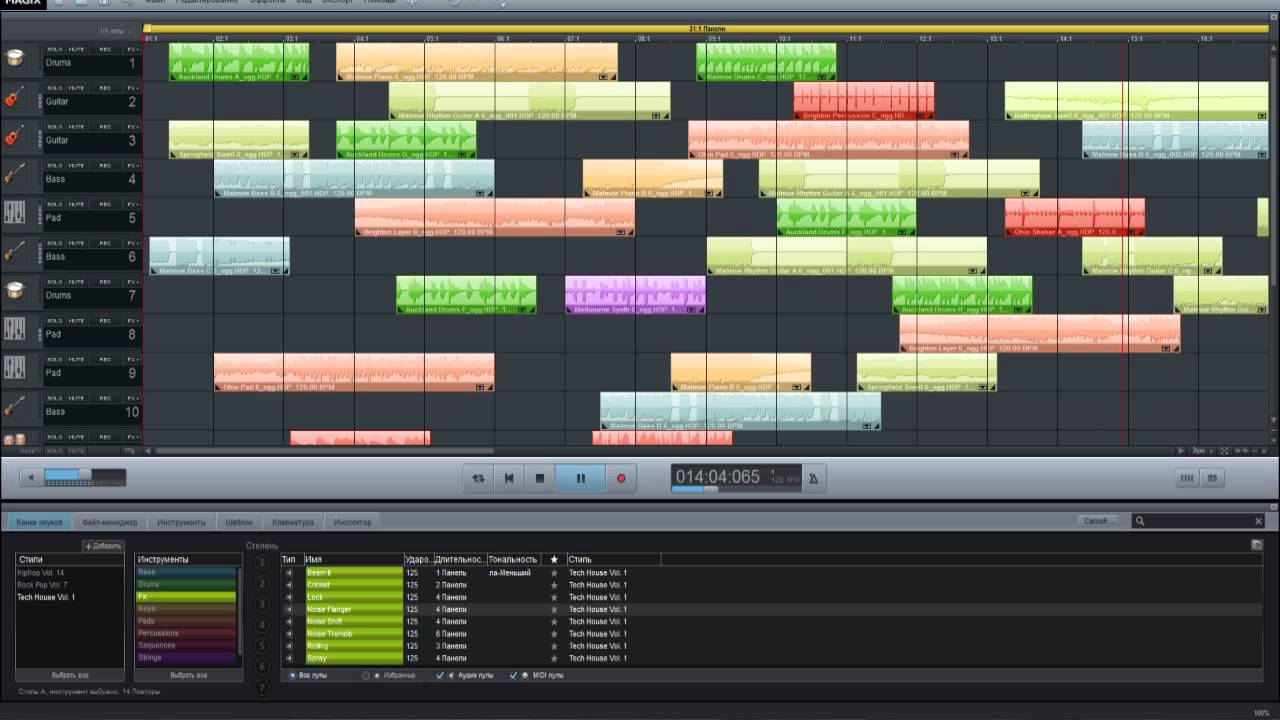Clear the search field with X icon
This screenshot has width=1280, height=720.
[1258, 521]
